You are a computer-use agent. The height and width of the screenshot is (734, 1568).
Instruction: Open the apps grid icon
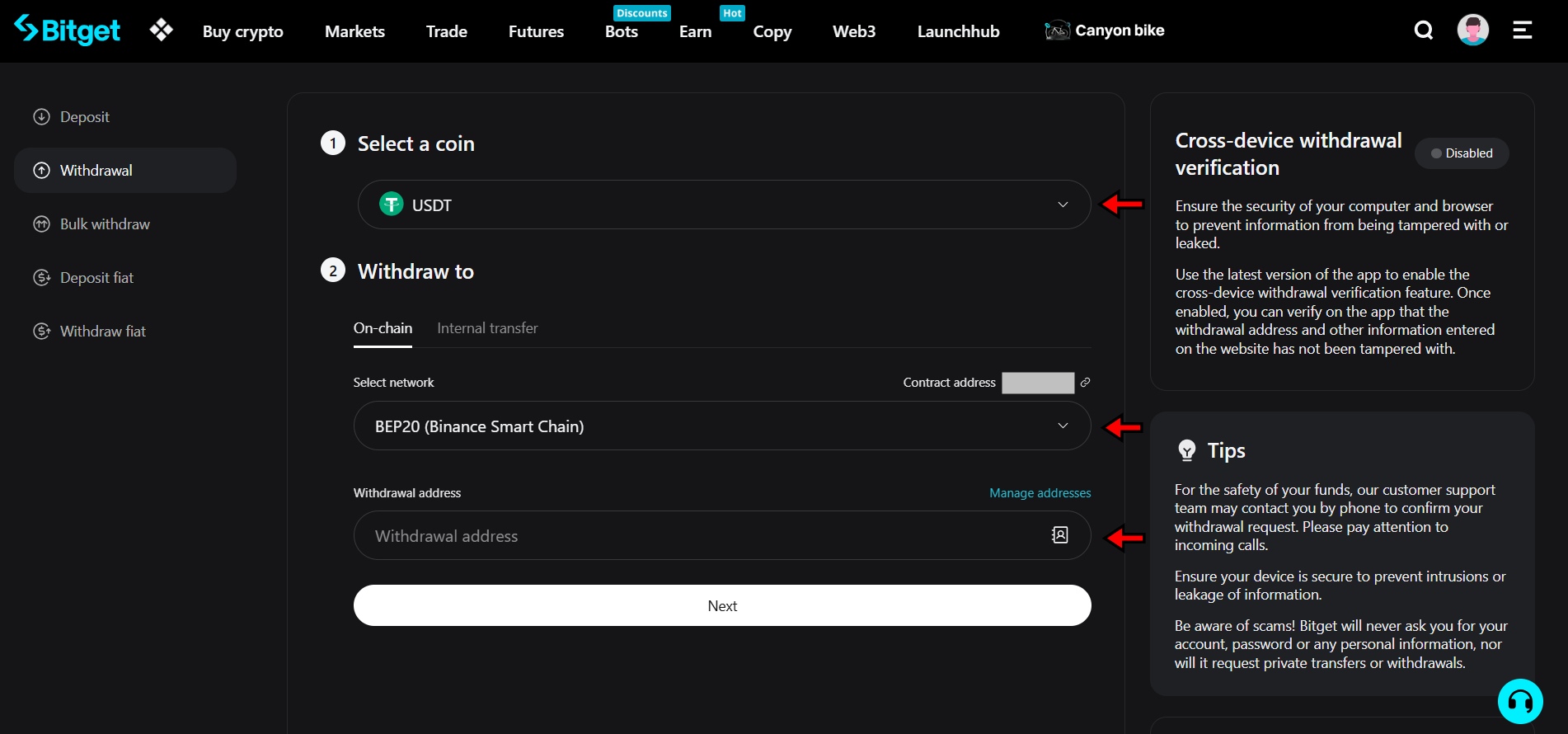(x=162, y=31)
